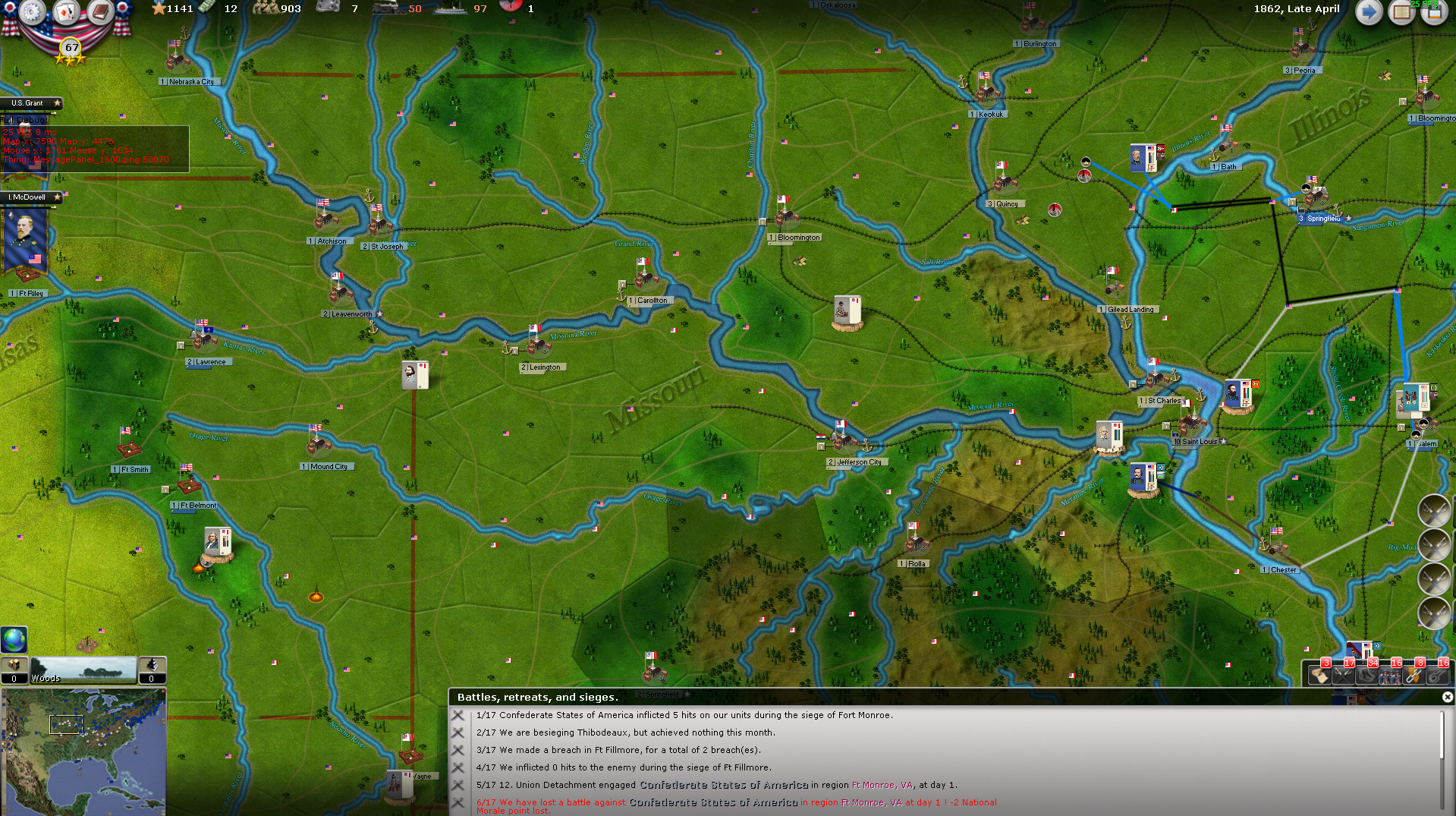This screenshot has width=1456, height=816.
Task: Open the options gear menu
Action: (33, 11)
